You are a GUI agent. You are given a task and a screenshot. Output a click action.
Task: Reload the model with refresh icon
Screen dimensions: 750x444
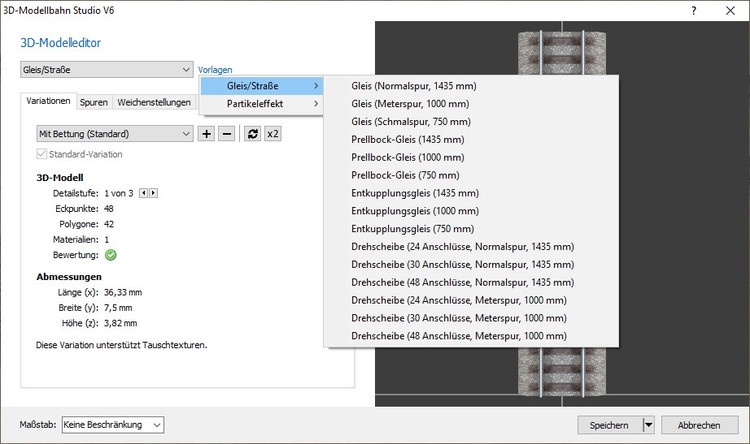253,134
